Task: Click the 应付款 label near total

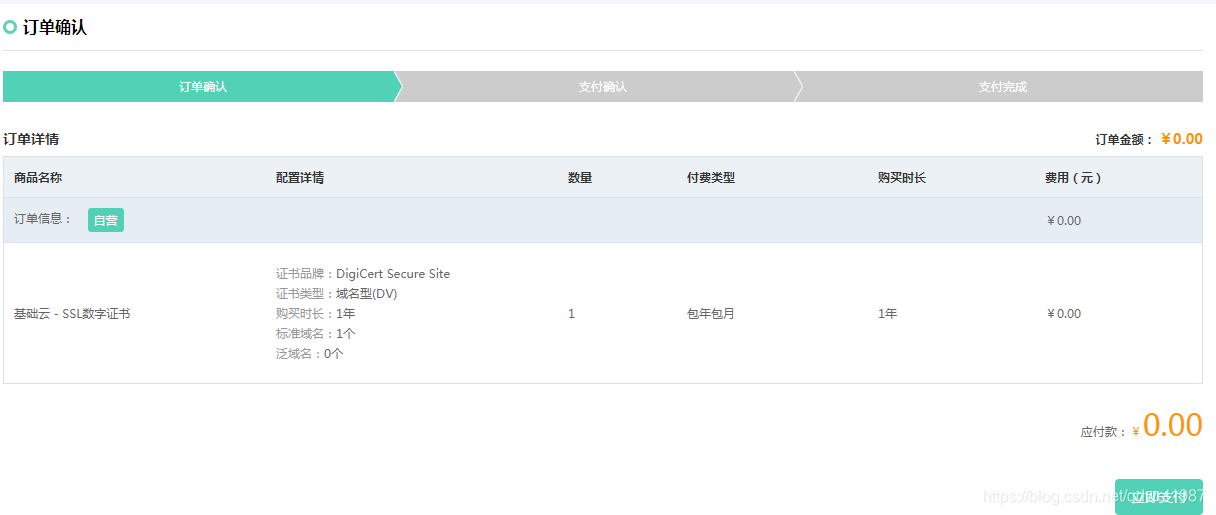Action: coord(1104,432)
